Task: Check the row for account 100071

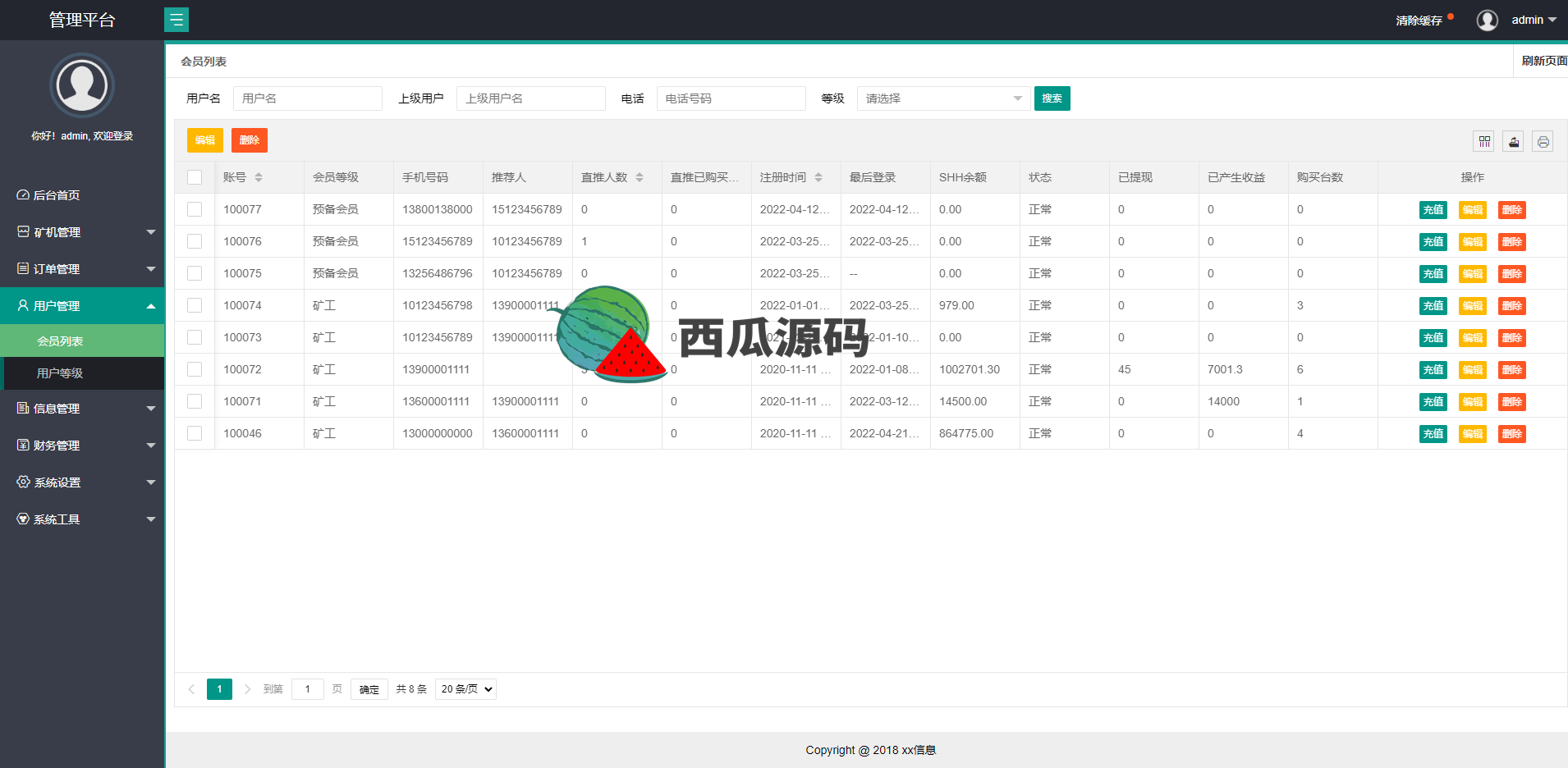Action: click(x=195, y=401)
